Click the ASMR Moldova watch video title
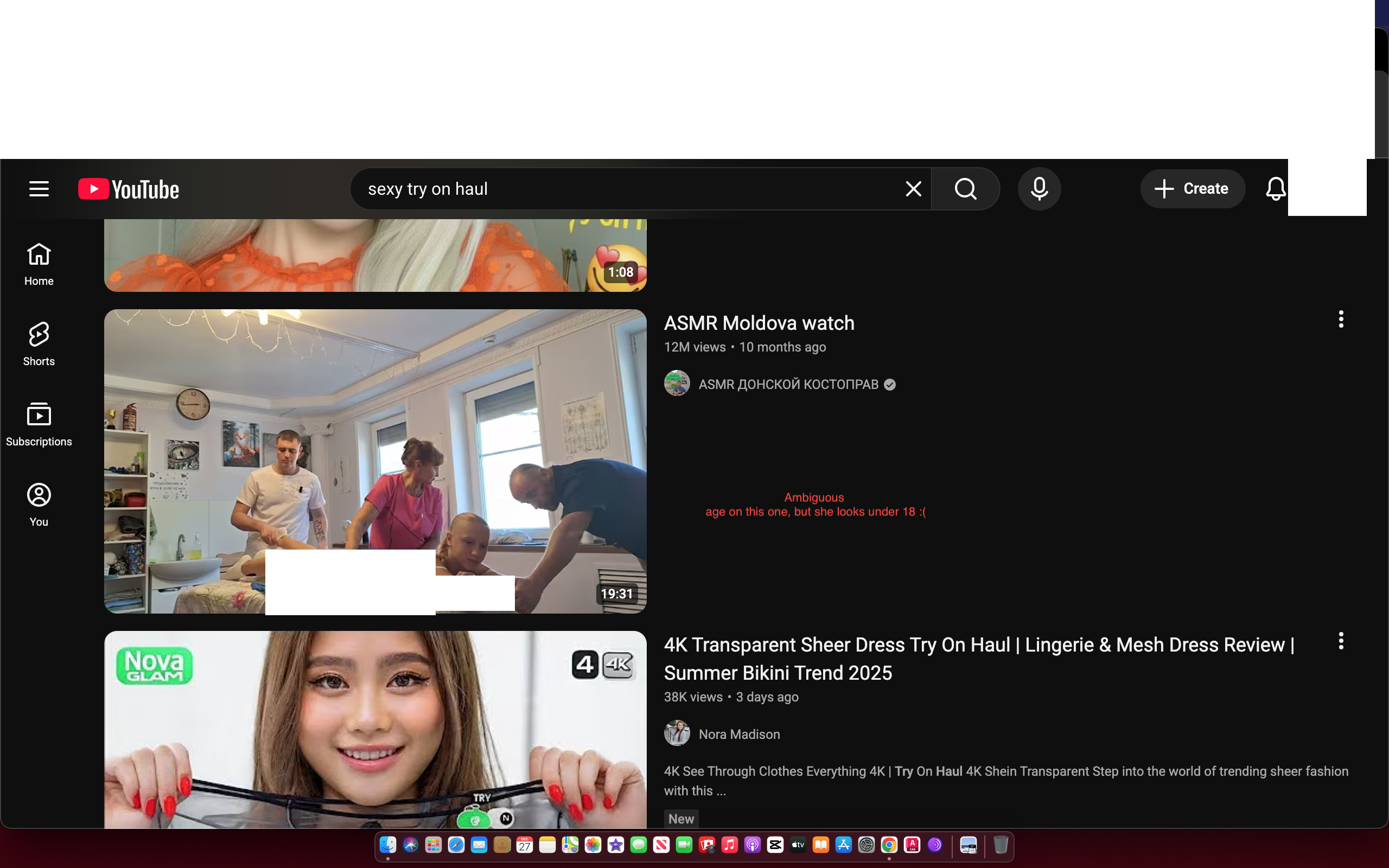Screen dimensions: 1389x868 [759, 323]
